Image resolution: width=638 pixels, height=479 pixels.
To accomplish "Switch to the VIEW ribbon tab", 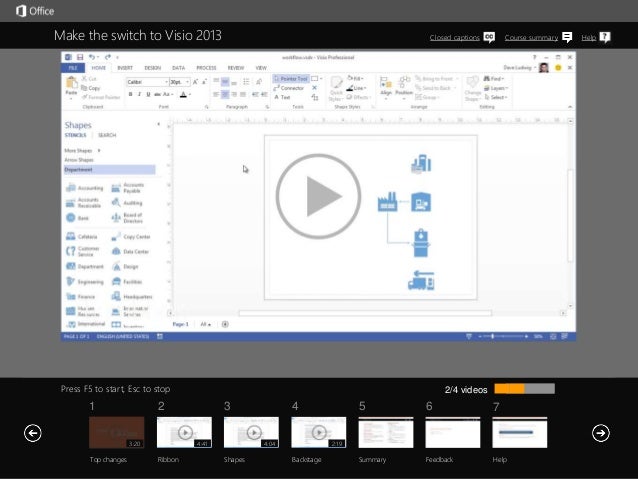I will [261, 68].
